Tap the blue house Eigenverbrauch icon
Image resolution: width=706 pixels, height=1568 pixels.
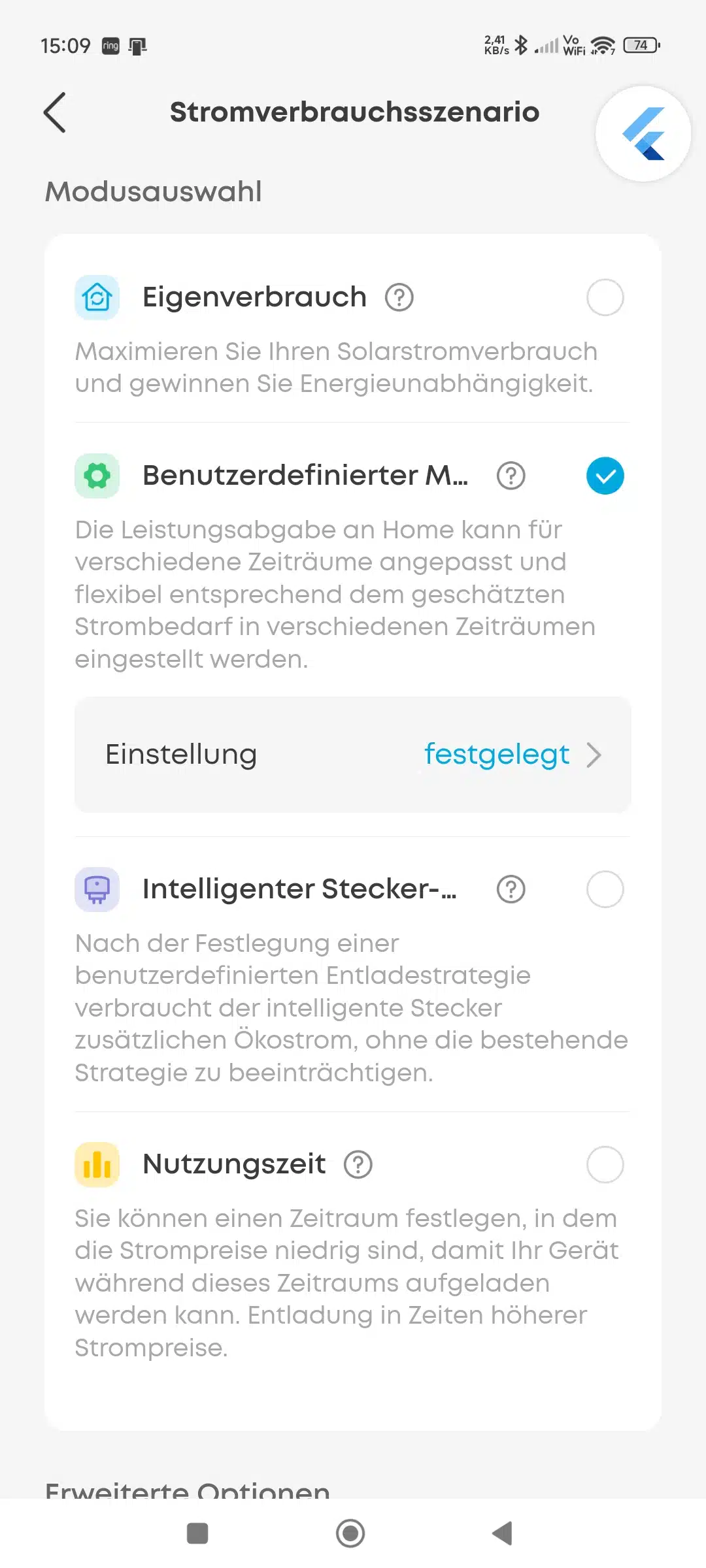pyautogui.click(x=97, y=297)
